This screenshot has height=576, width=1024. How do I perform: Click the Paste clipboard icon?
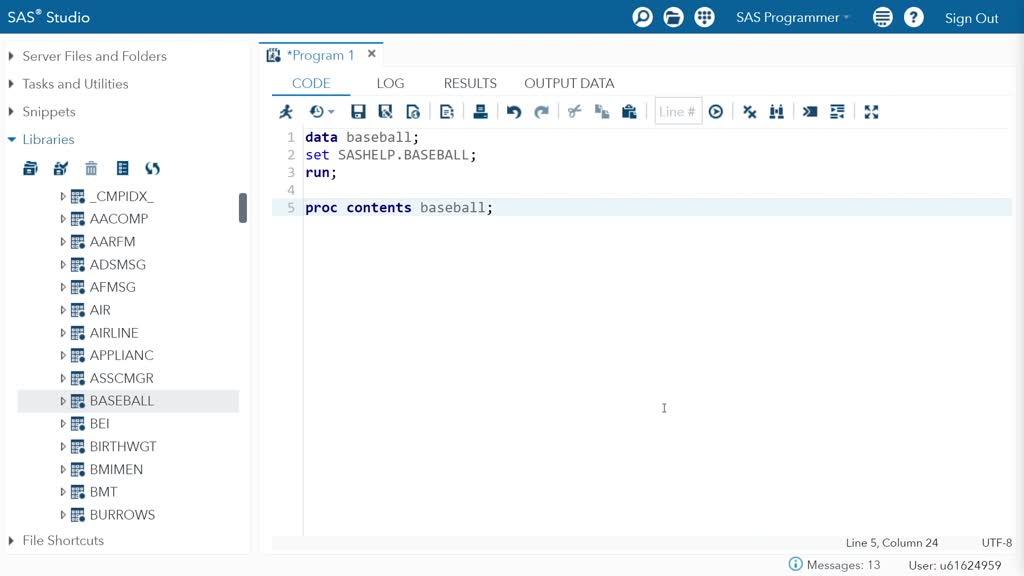coord(629,112)
